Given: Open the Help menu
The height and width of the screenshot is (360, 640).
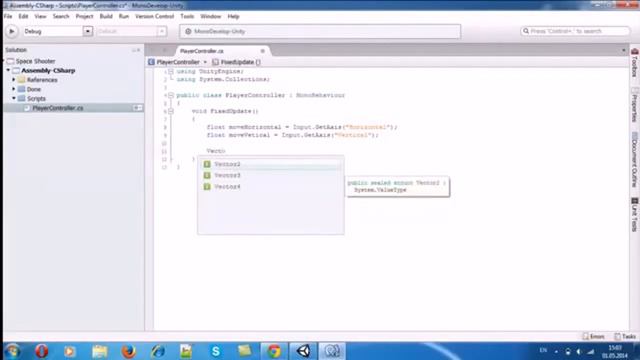Looking at the screenshot, I should [233, 16].
